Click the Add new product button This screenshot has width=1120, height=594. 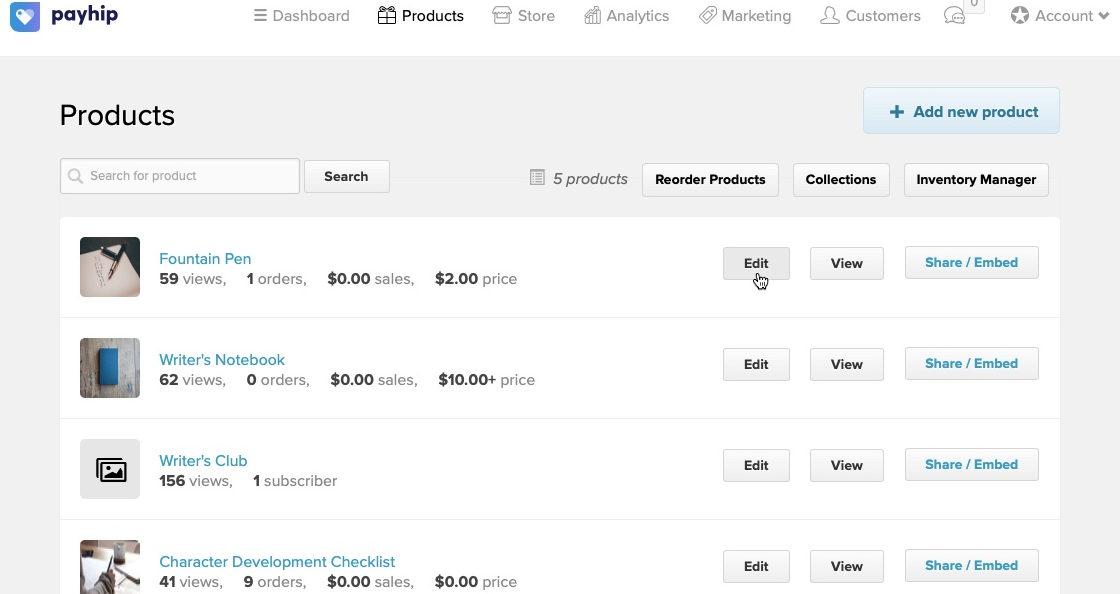(x=960, y=111)
